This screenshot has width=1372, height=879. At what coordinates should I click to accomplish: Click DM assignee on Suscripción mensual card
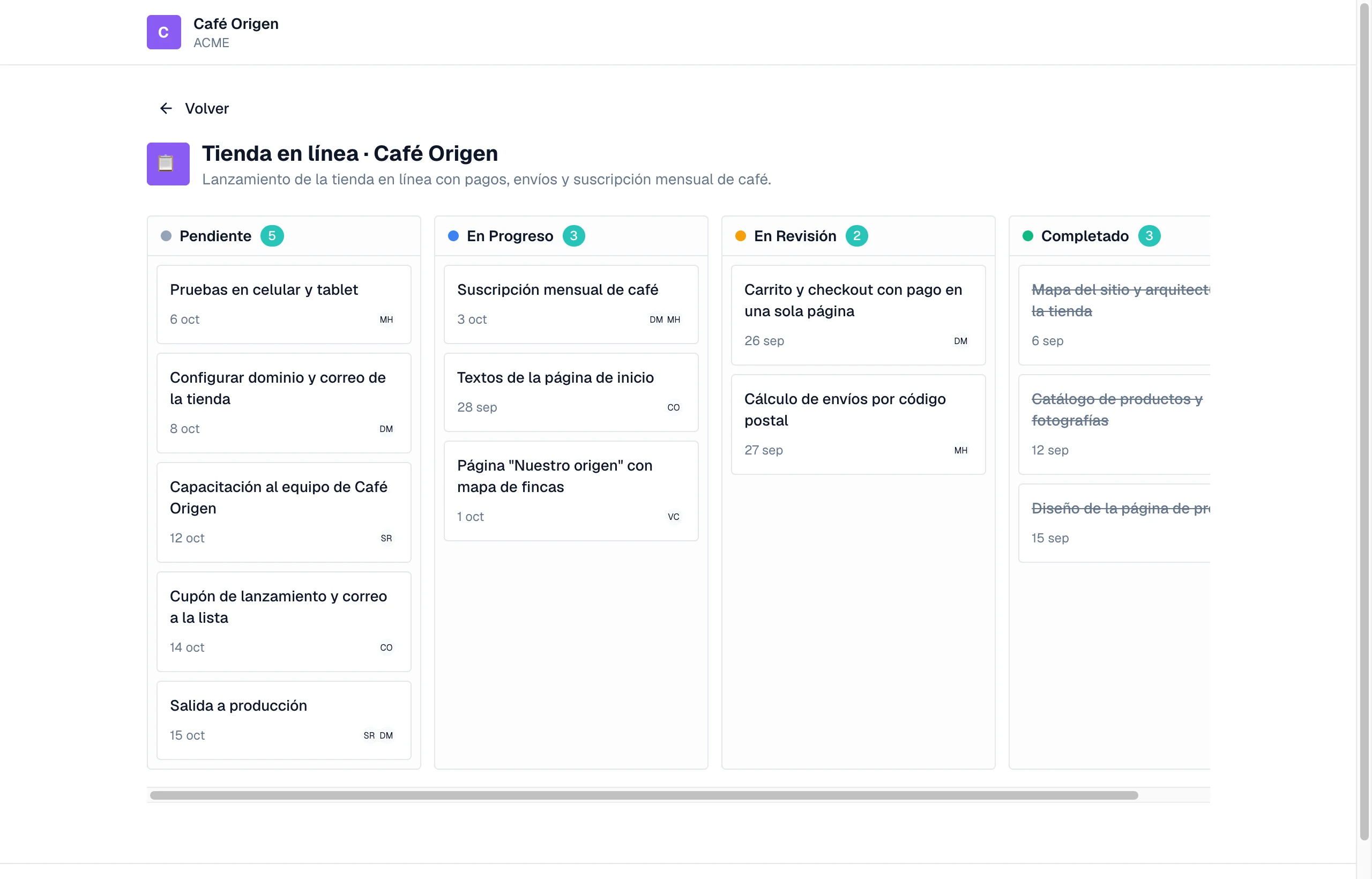pyautogui.click(x=657, y=319)
